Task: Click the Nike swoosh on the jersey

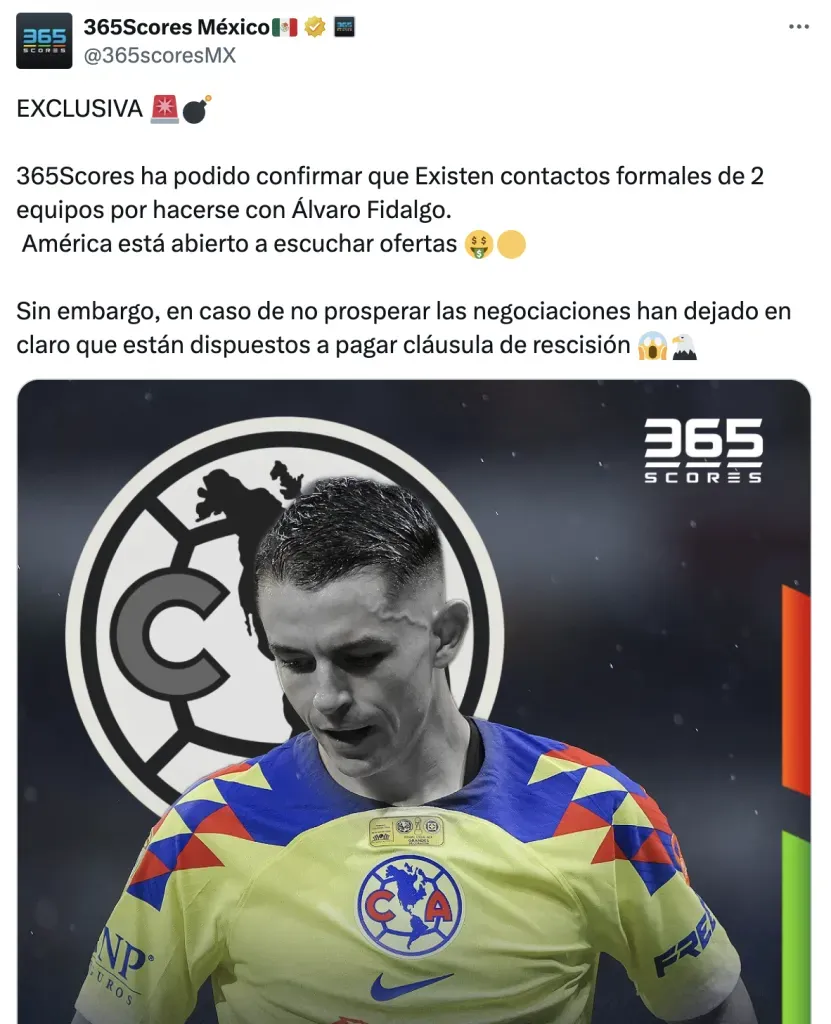Action: (412, 985)
